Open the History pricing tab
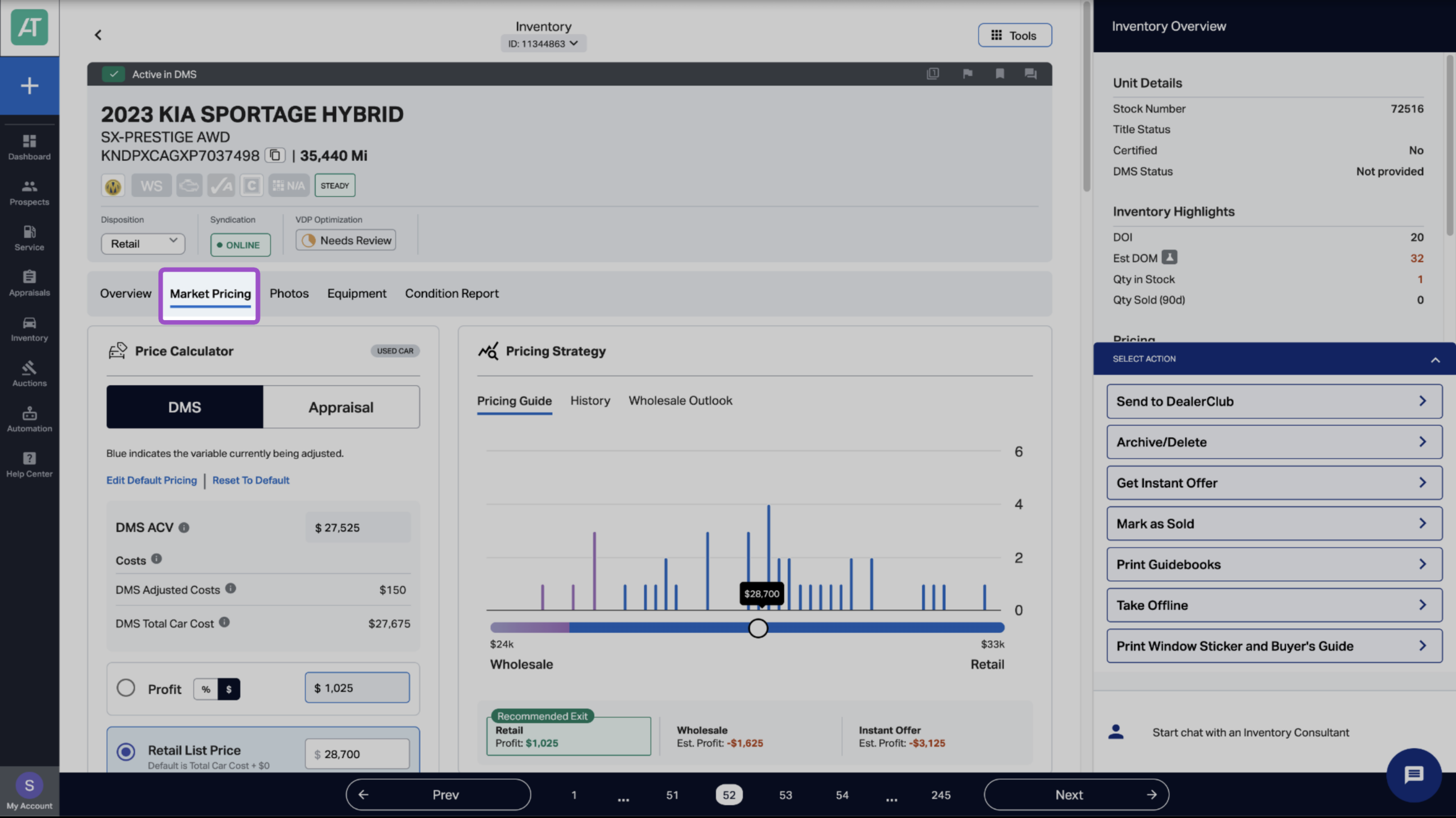Image resolution: width=1456 pixels, height=818 pixels. (590, 401)
